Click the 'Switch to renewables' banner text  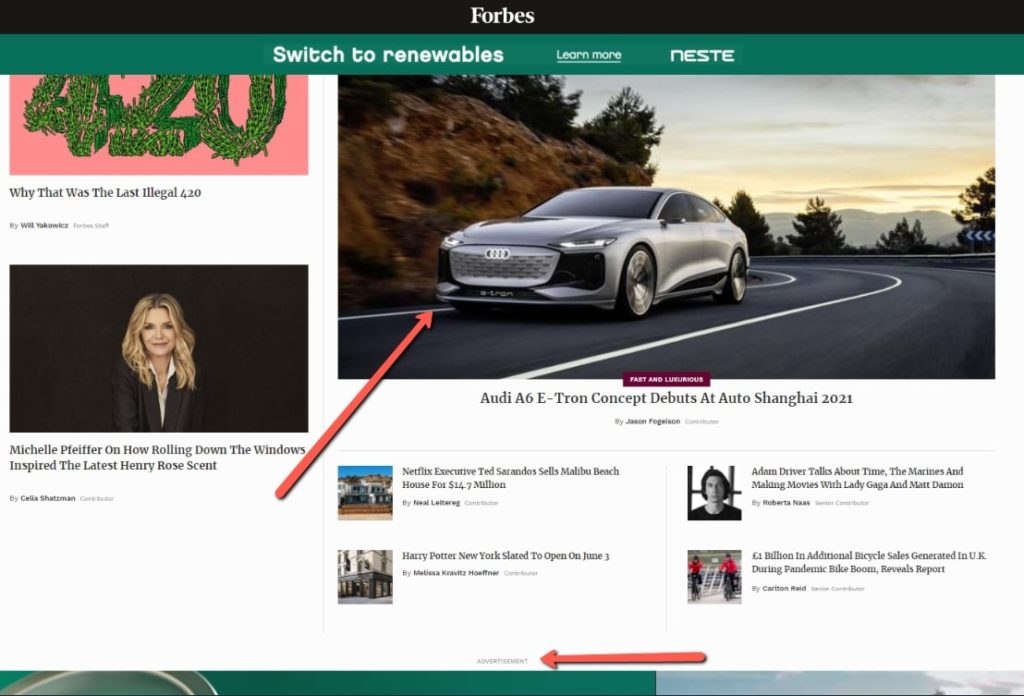tap(388, 54)
